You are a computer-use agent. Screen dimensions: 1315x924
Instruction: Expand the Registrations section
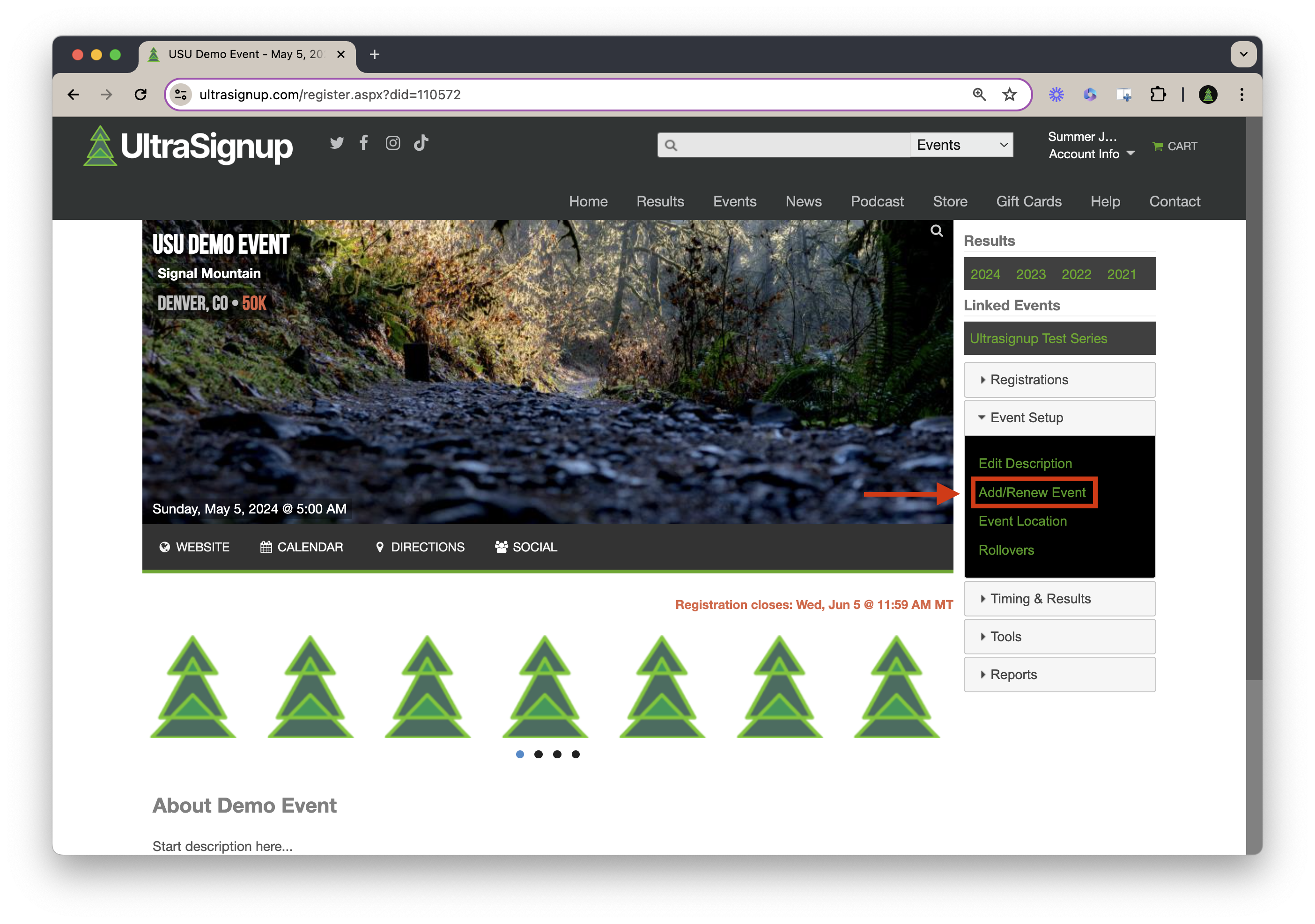click(1060, 380)
